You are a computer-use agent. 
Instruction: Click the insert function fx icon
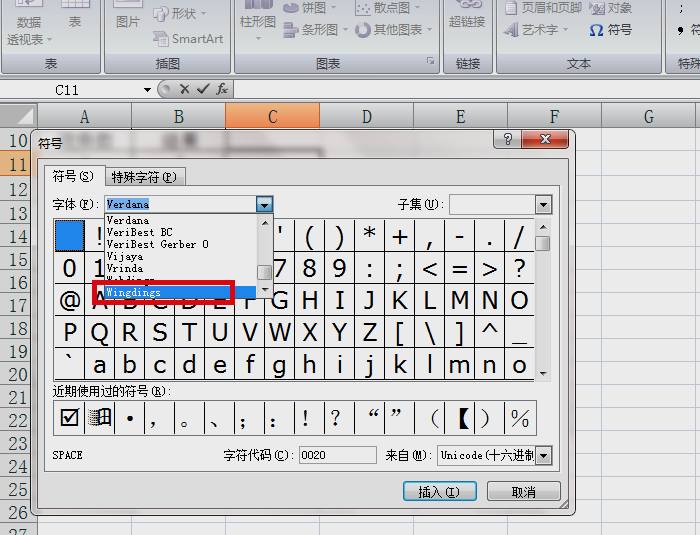tap(222, 89)
